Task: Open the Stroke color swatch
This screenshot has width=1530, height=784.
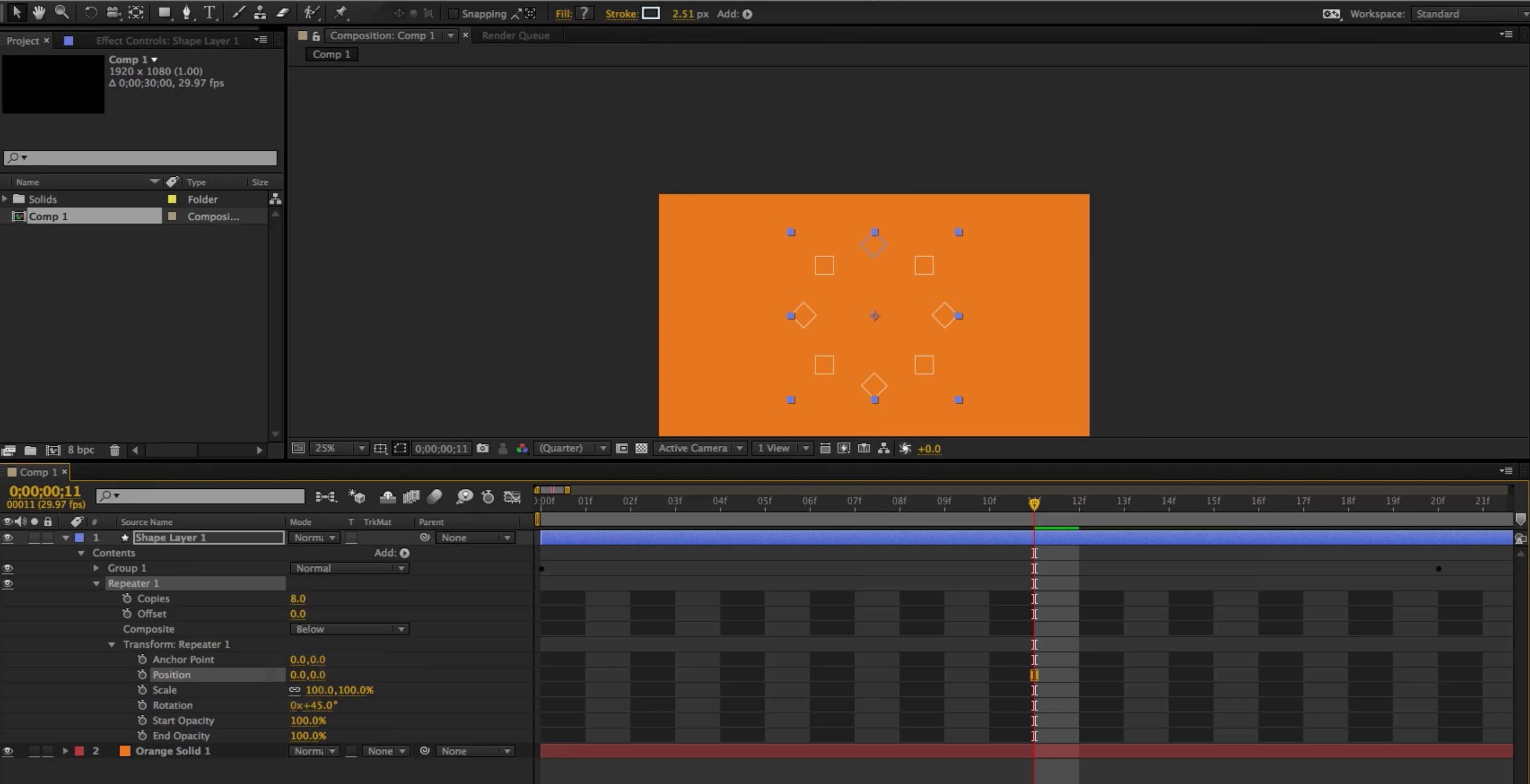Action: pyautogui.click(x=651, y=13)
